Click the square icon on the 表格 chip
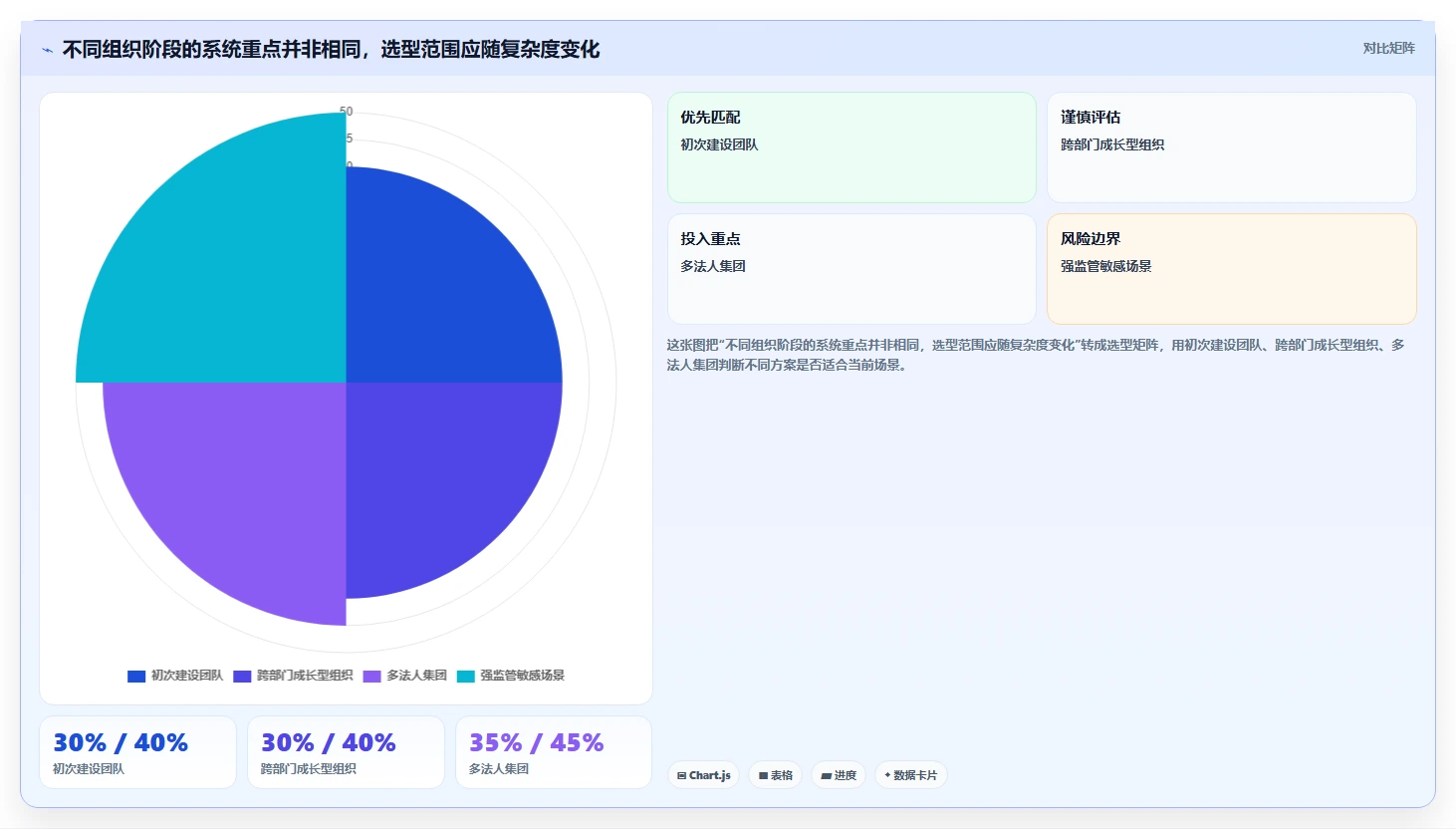Image resolution: width=1456 pixels, height=829 pixels. [x=763, y=775]
